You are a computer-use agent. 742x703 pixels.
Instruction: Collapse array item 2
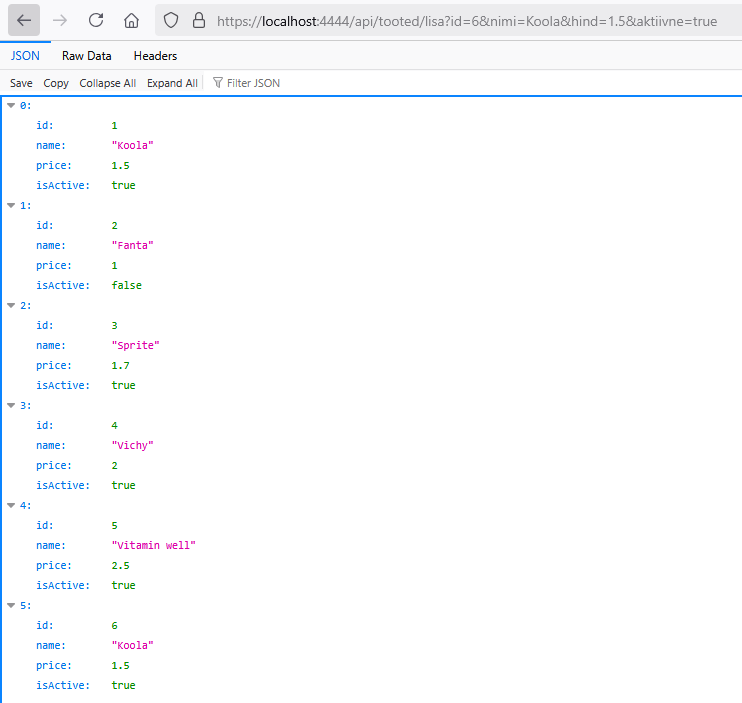[12, 305]
